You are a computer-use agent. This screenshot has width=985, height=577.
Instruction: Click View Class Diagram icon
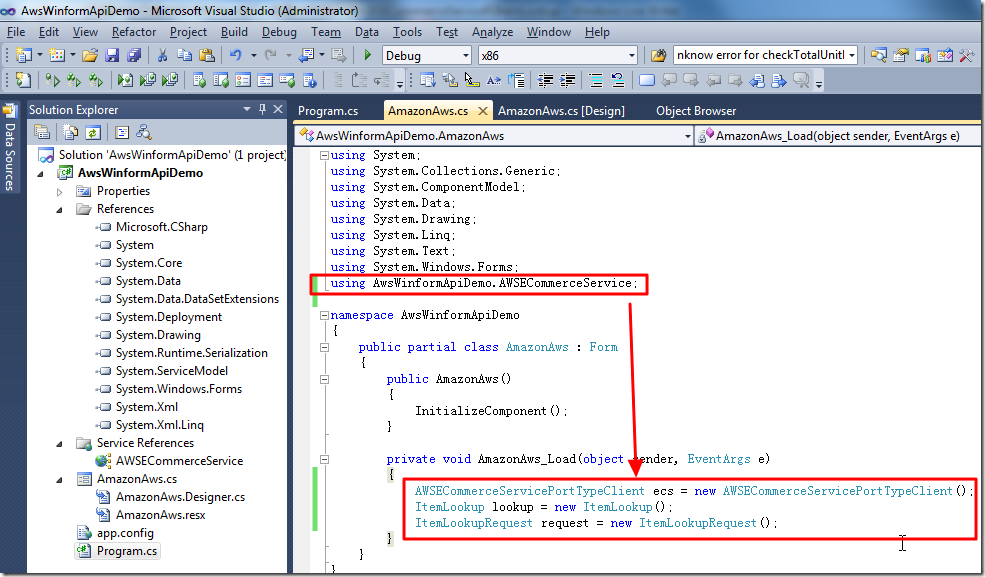[144, 132]
